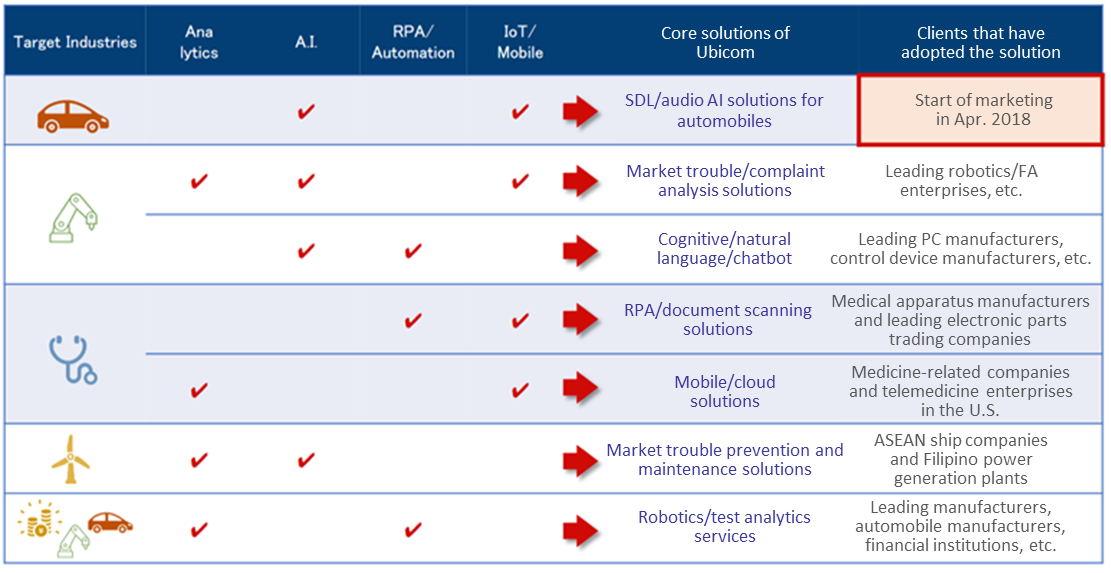Select the RPA/Automation column header
This screenshot has height=573, width=1111.
pyautogui.click(x=413, y=42)
